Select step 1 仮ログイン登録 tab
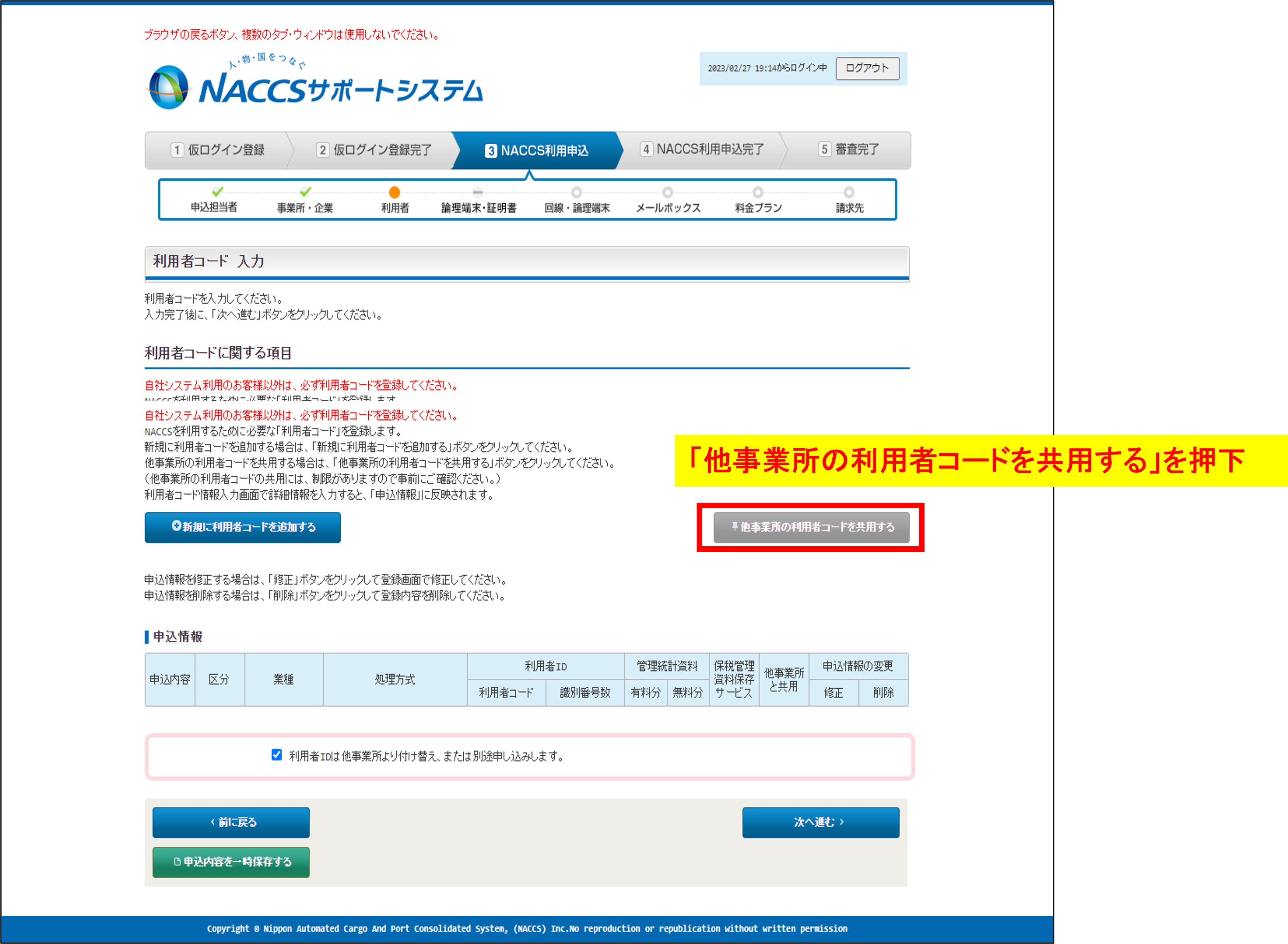 click(218, 150)
